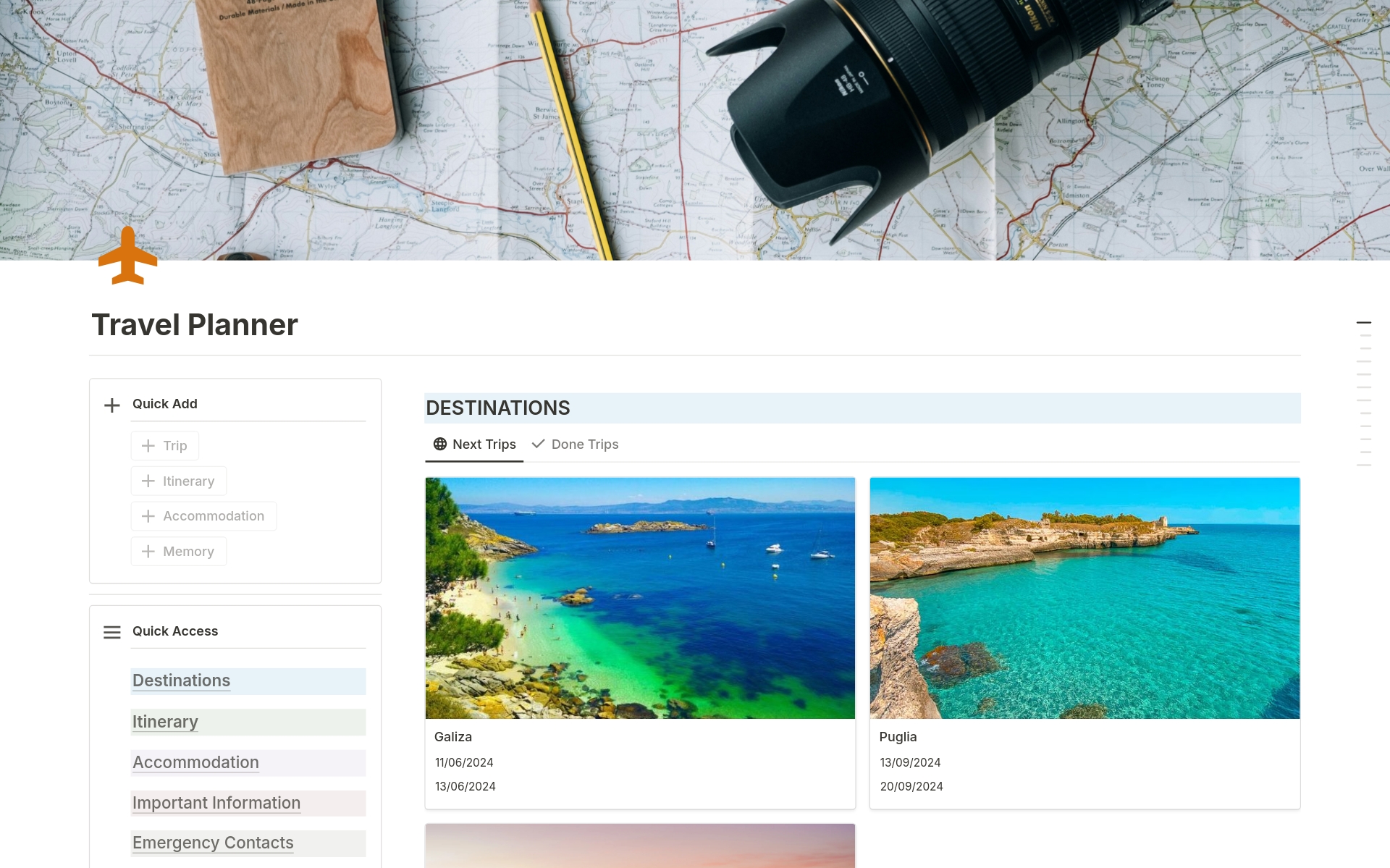Open the Galiza trip card image

[x=640, y=598]
